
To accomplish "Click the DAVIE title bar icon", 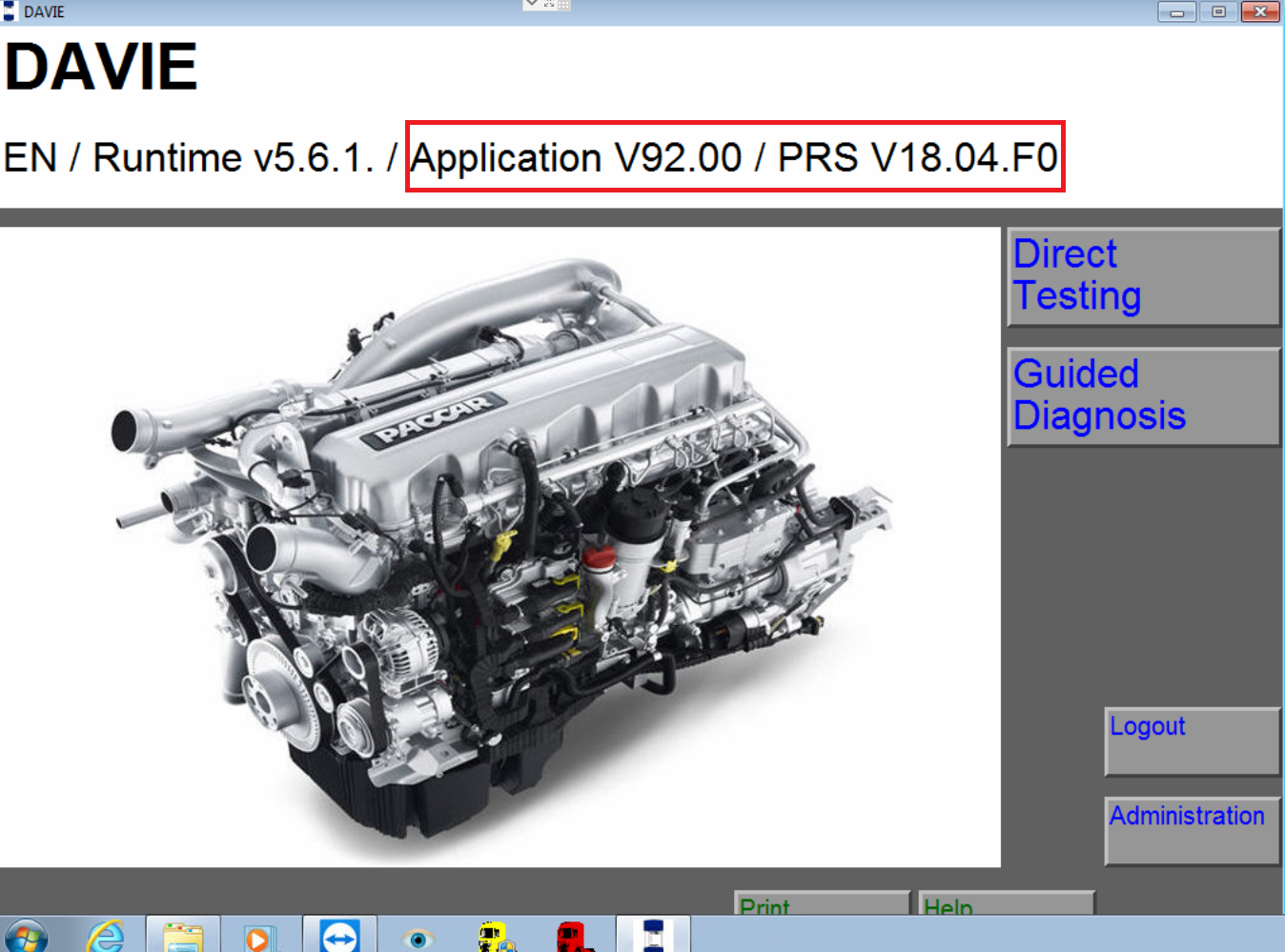I will click(10, 11).
